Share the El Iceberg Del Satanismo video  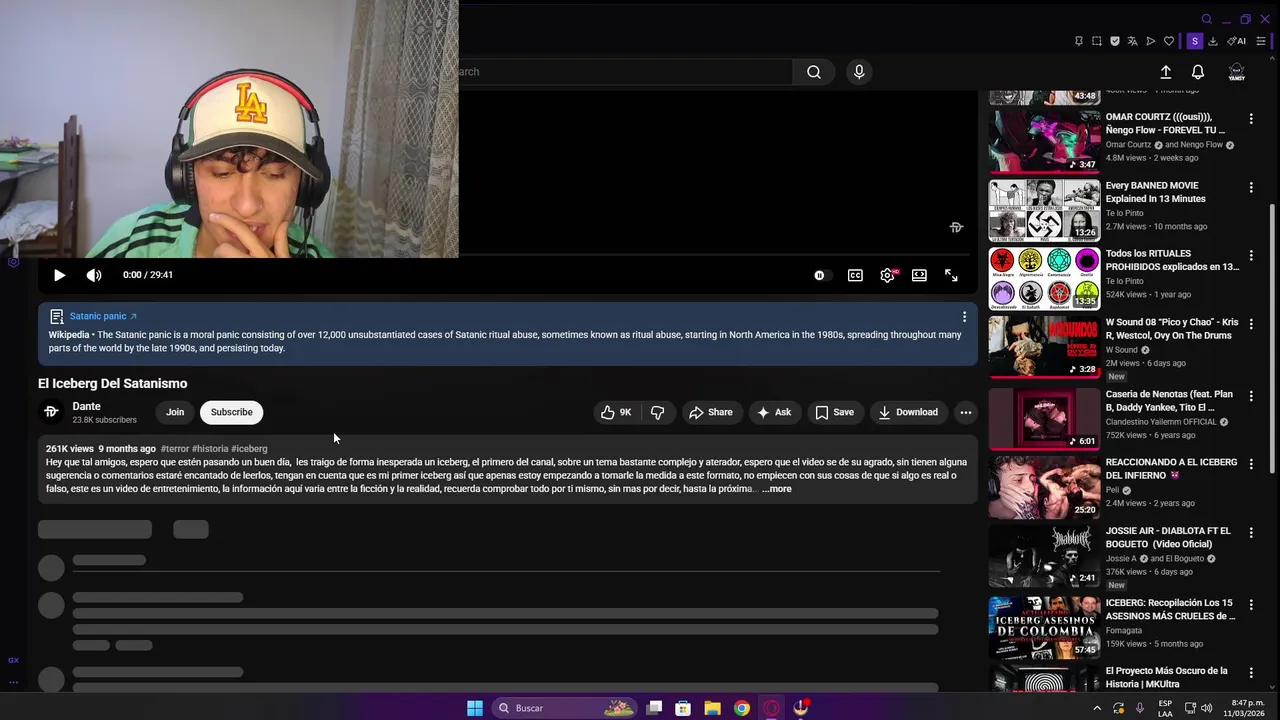(x=711, y=412)
